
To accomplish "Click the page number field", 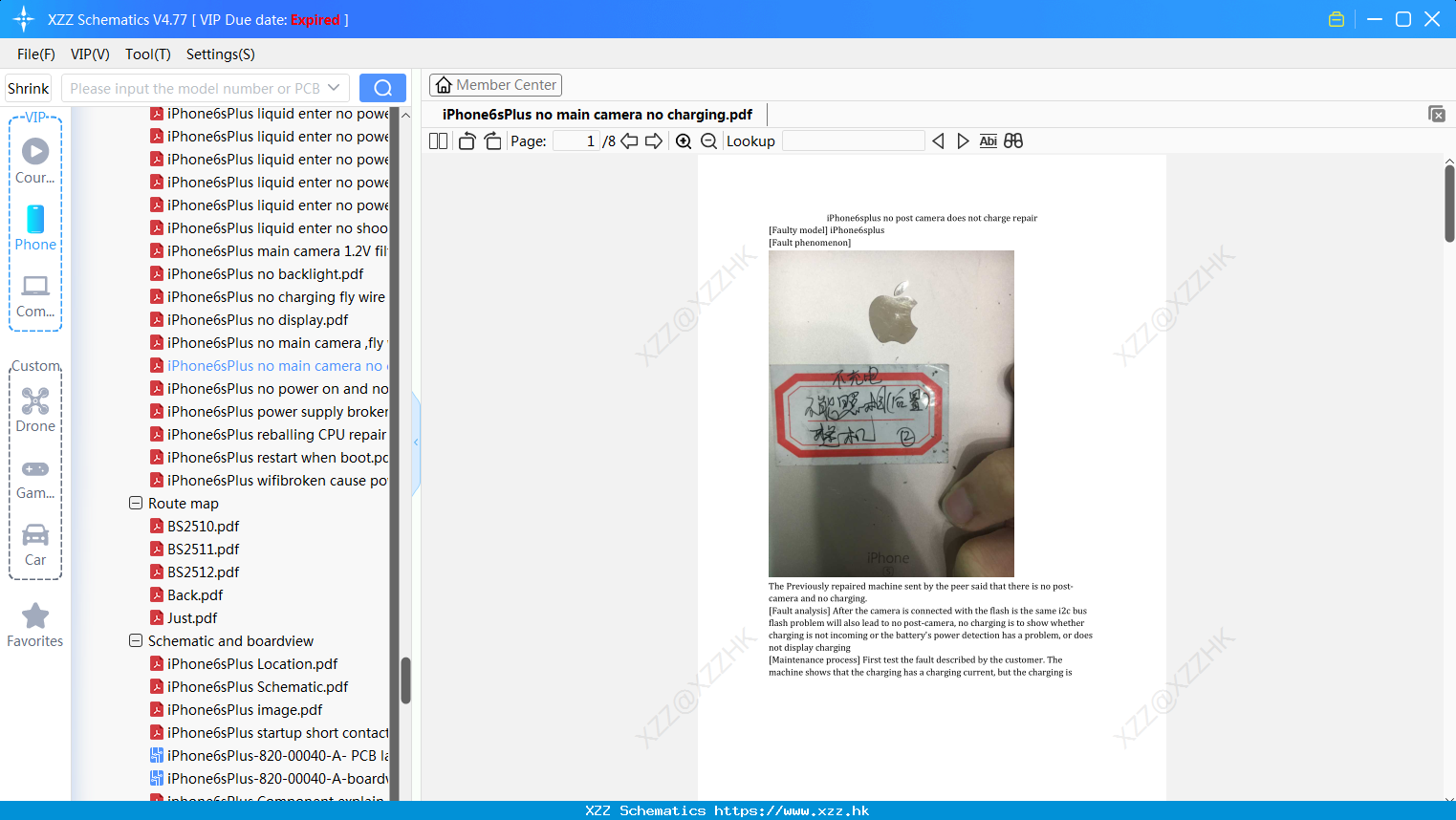I will pos(576,141).
